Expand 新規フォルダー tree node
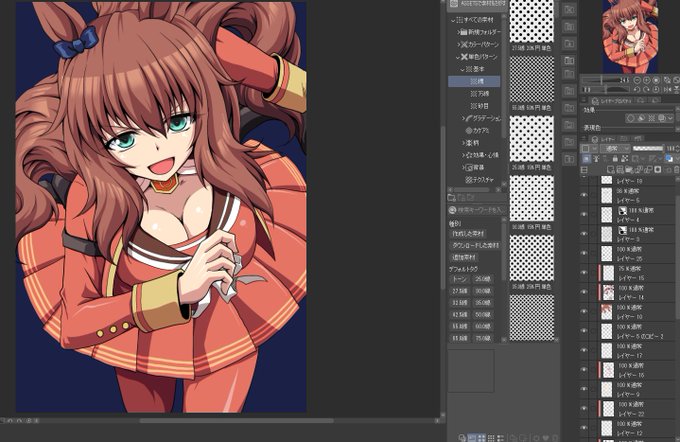This screenshot has height=442, width=680. [458, 32]
